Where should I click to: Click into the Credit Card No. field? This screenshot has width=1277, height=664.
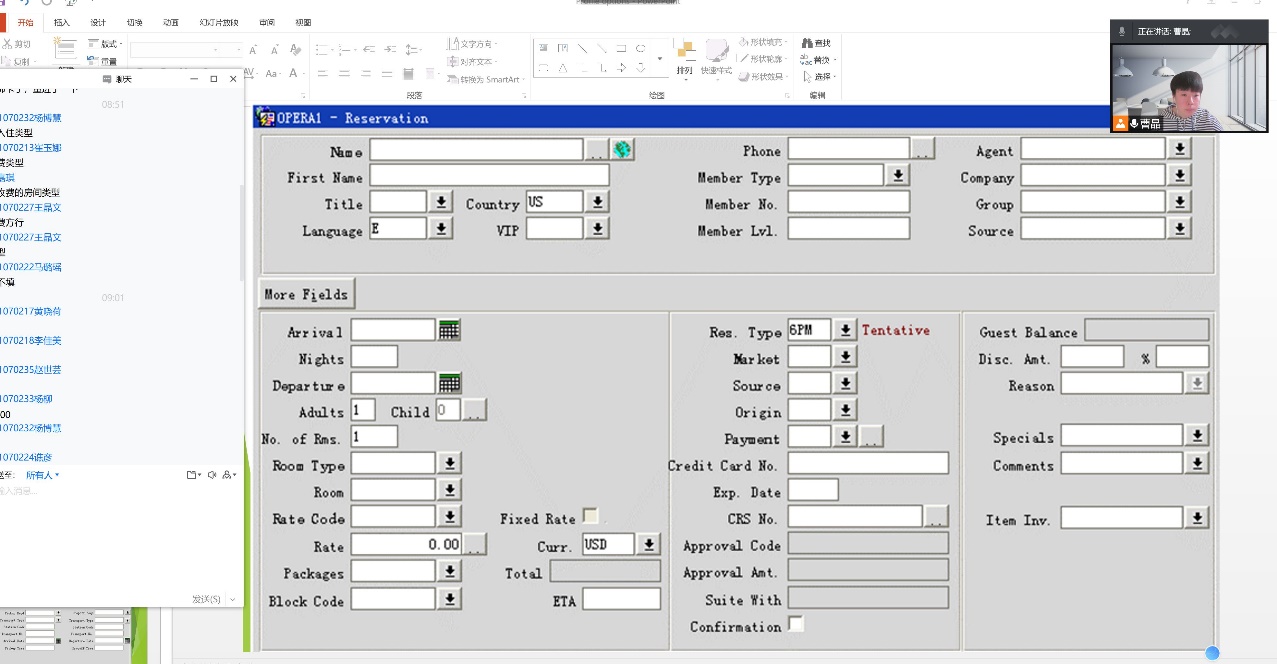[x=867, y=464]
